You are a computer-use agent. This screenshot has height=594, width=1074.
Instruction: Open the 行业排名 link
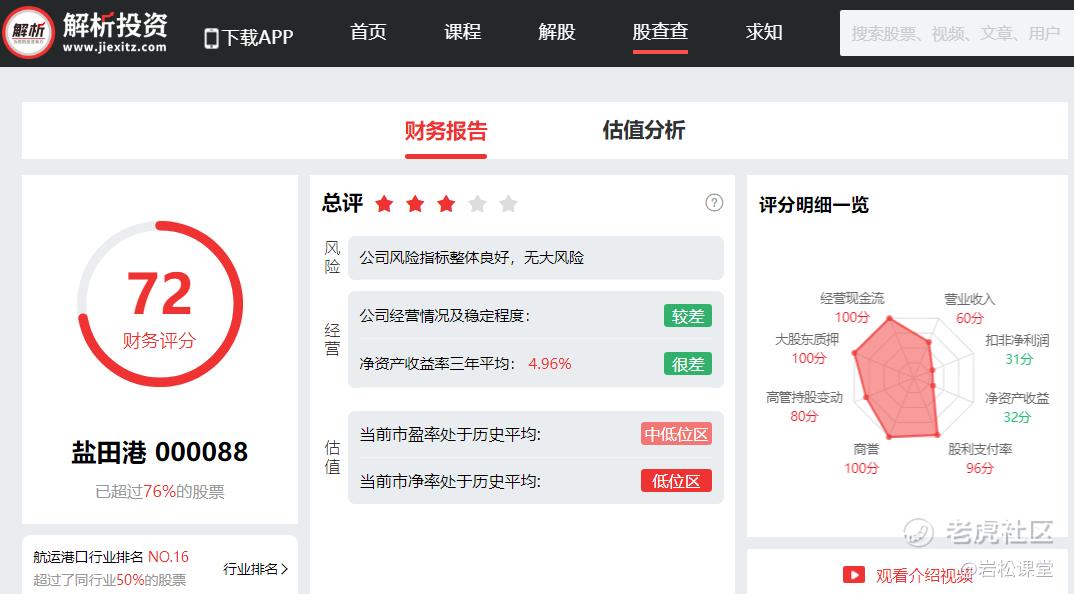(x=255, y=569)
